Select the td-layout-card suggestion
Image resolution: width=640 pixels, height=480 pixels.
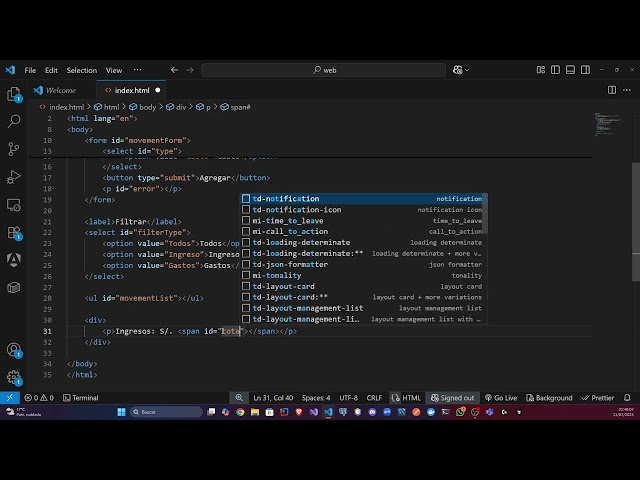(363, 287)
